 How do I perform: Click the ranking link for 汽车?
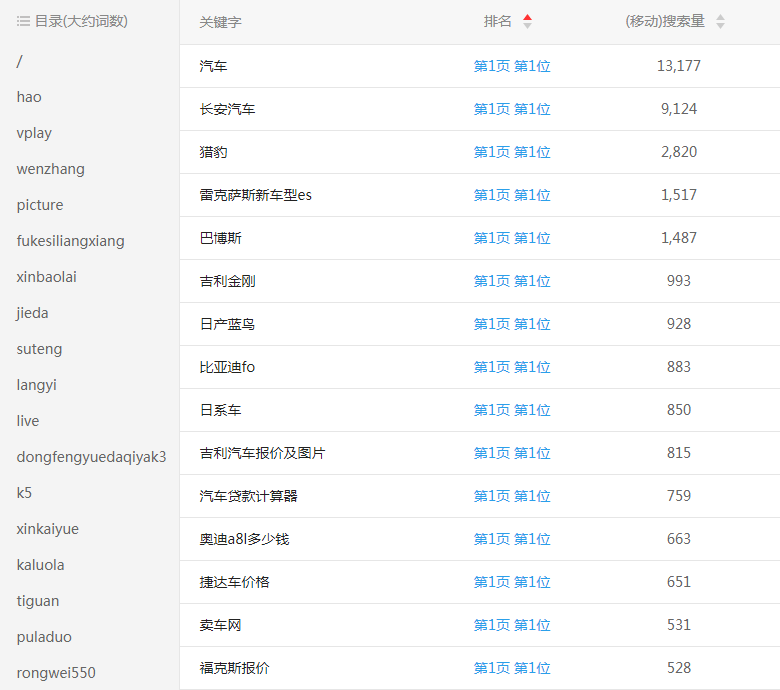click(512, 66)
